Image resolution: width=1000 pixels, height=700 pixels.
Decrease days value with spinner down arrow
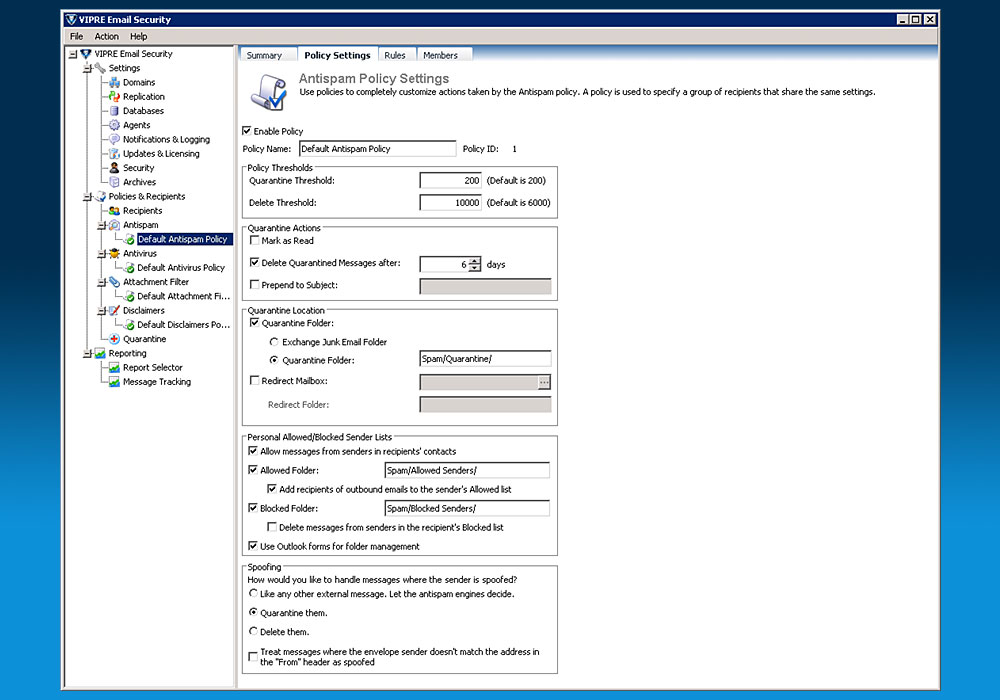(474, 268)
